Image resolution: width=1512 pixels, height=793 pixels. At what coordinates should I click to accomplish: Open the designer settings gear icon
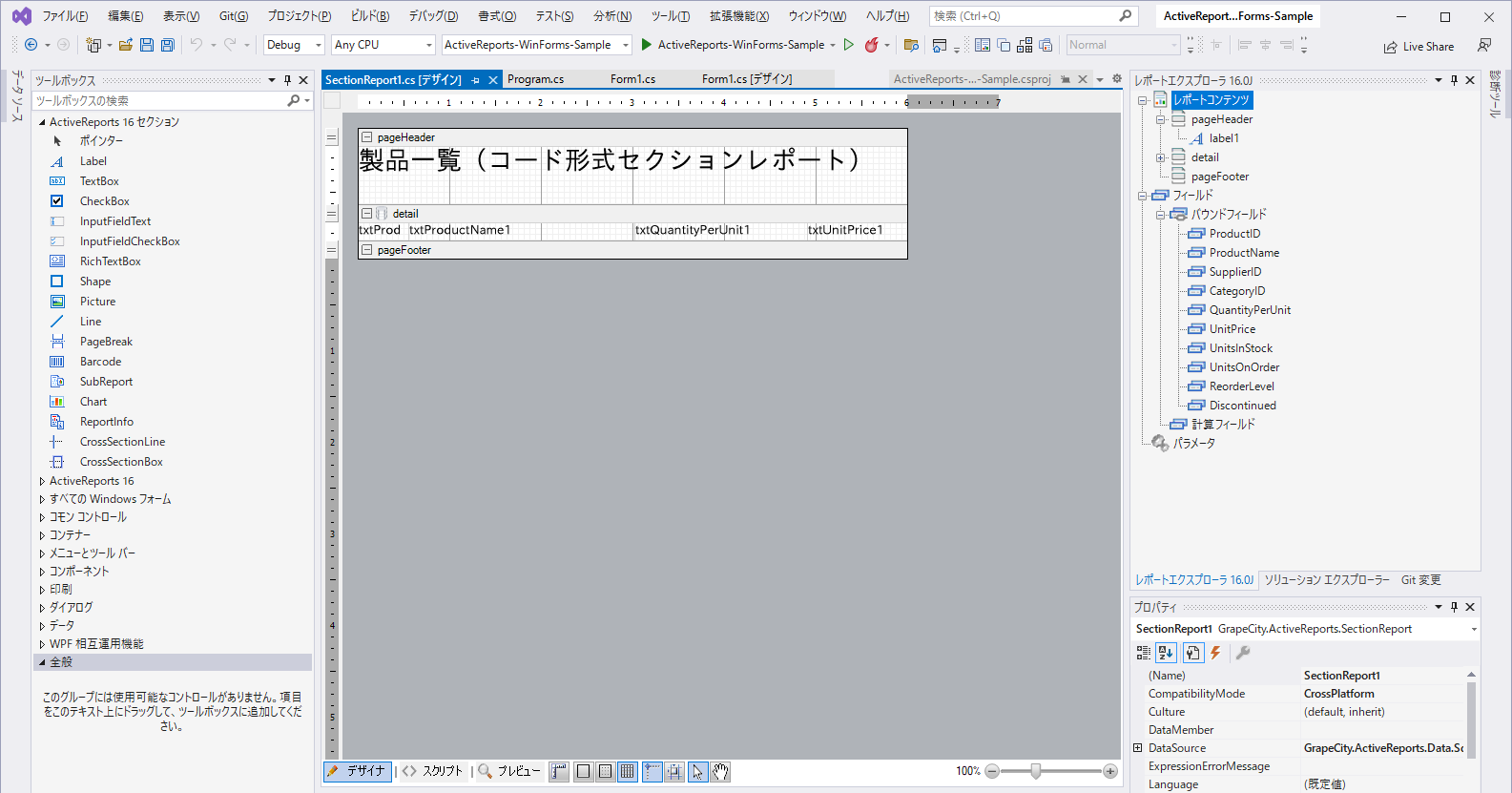(1117, 79)
